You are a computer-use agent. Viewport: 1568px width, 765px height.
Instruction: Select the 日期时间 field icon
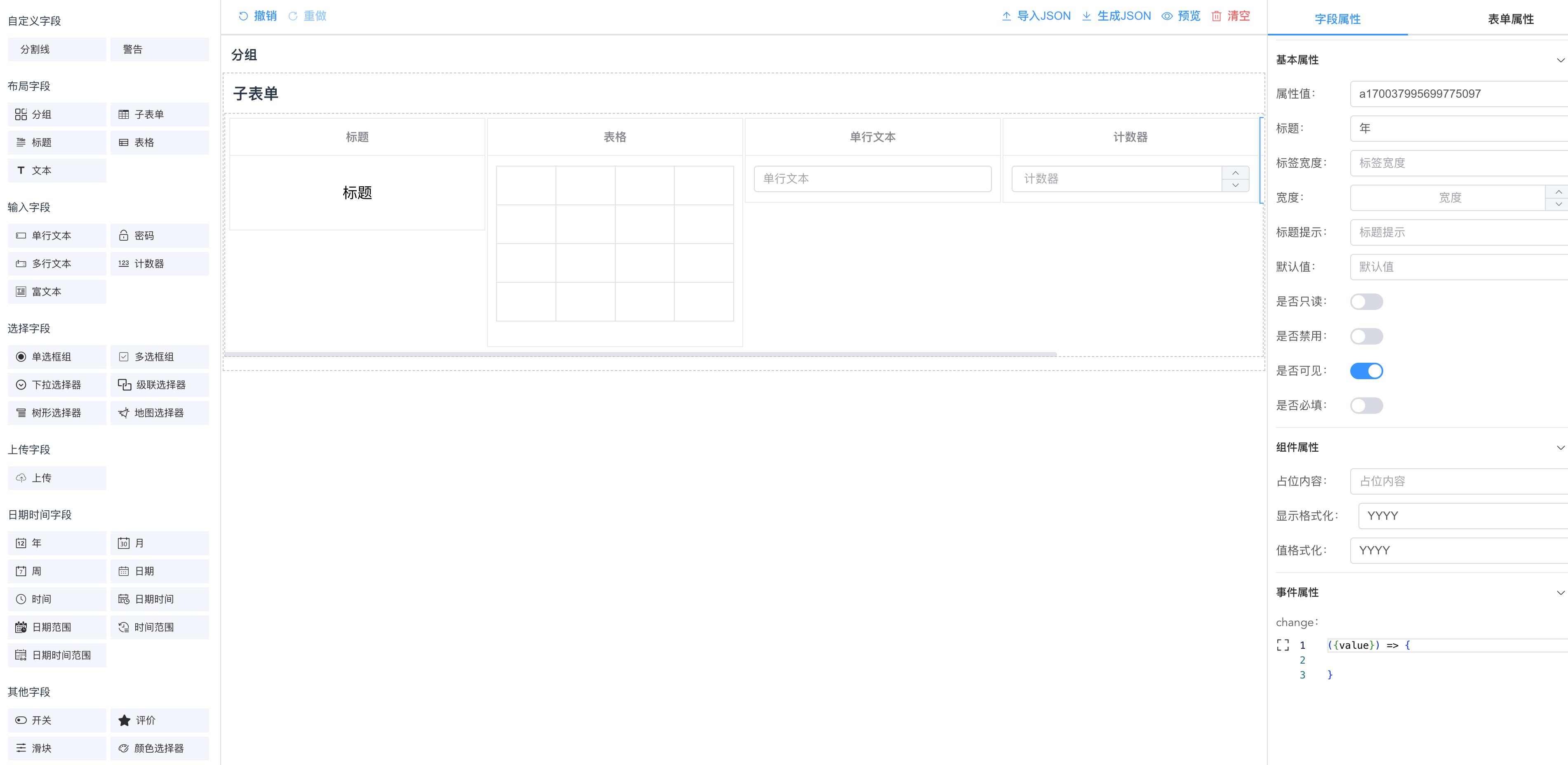pos(124,598)
